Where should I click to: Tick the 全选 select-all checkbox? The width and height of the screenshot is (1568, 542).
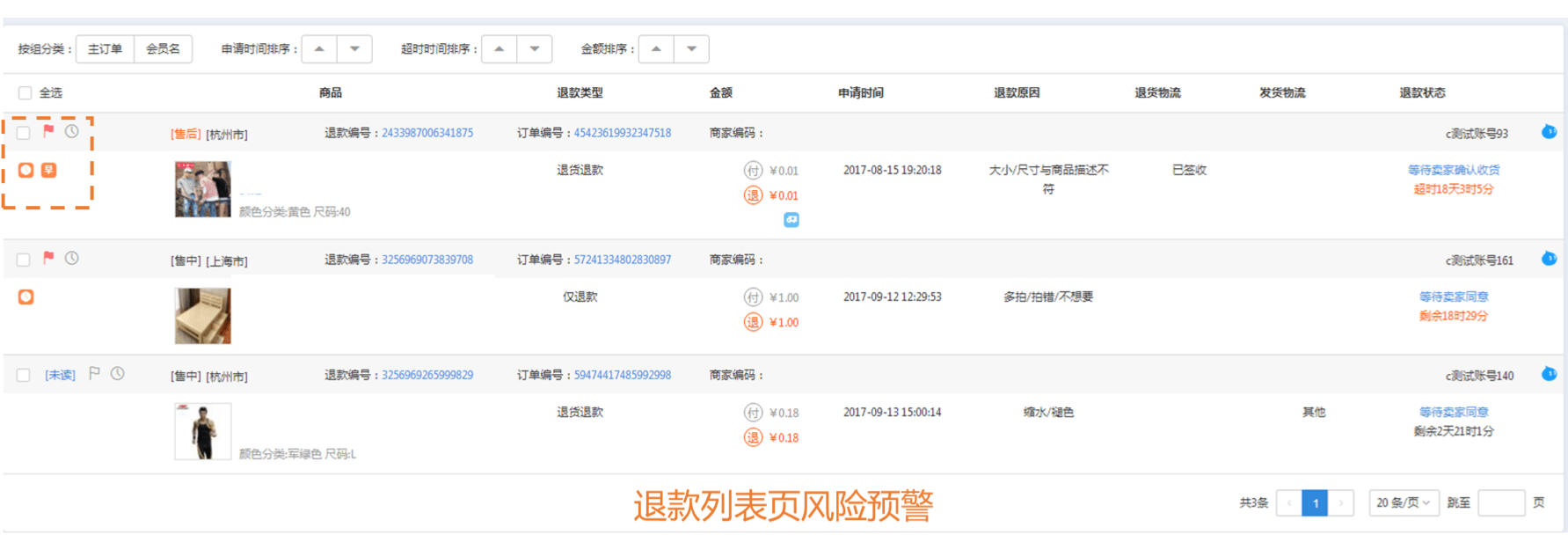coord(25,93)
